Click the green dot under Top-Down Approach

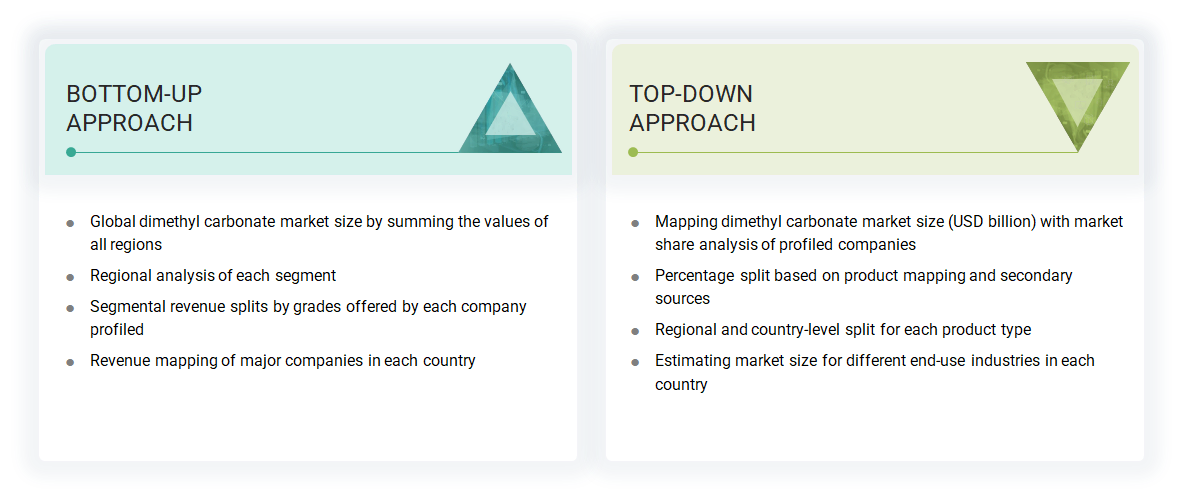click(x=633, y=152)
